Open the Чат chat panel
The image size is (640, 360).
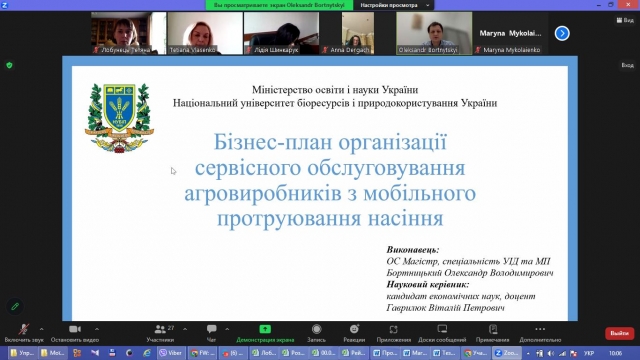[211, 333]
